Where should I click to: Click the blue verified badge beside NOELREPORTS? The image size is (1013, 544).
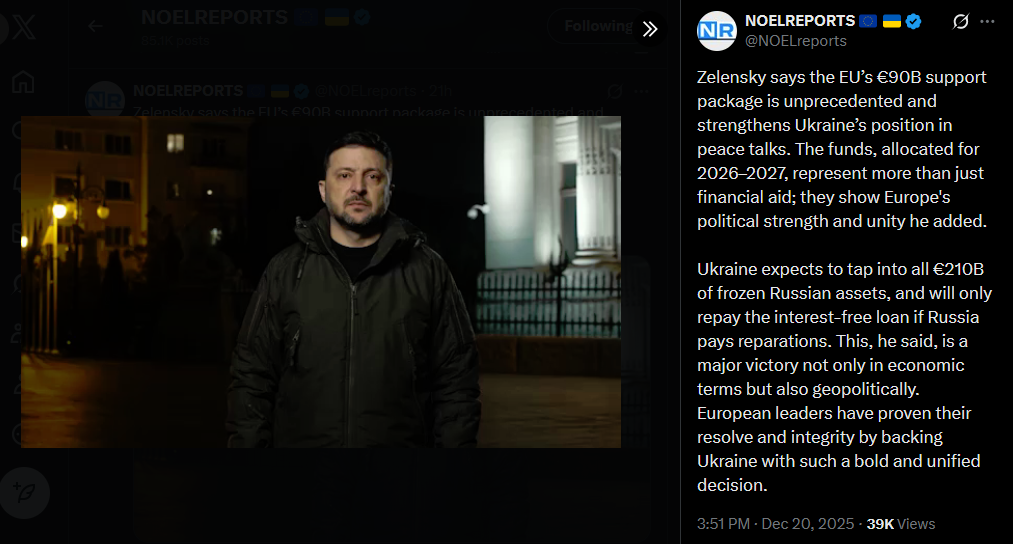click(x=913, y=21)
